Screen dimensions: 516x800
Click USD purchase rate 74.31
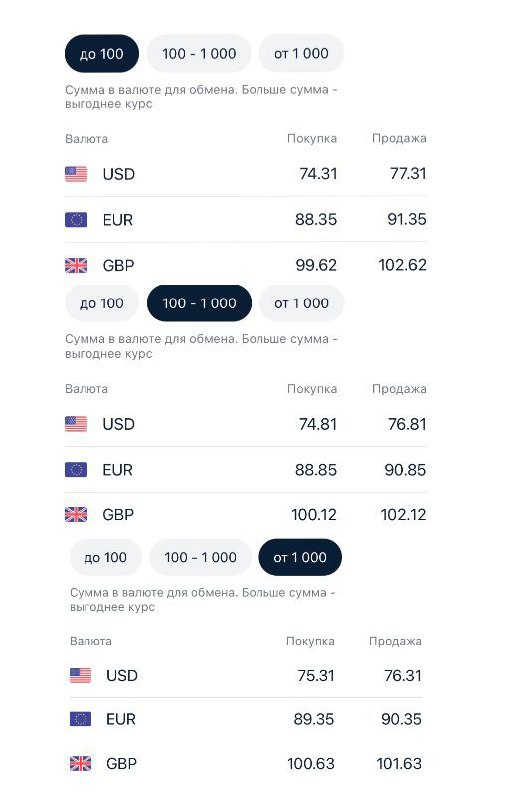point(318,174)
